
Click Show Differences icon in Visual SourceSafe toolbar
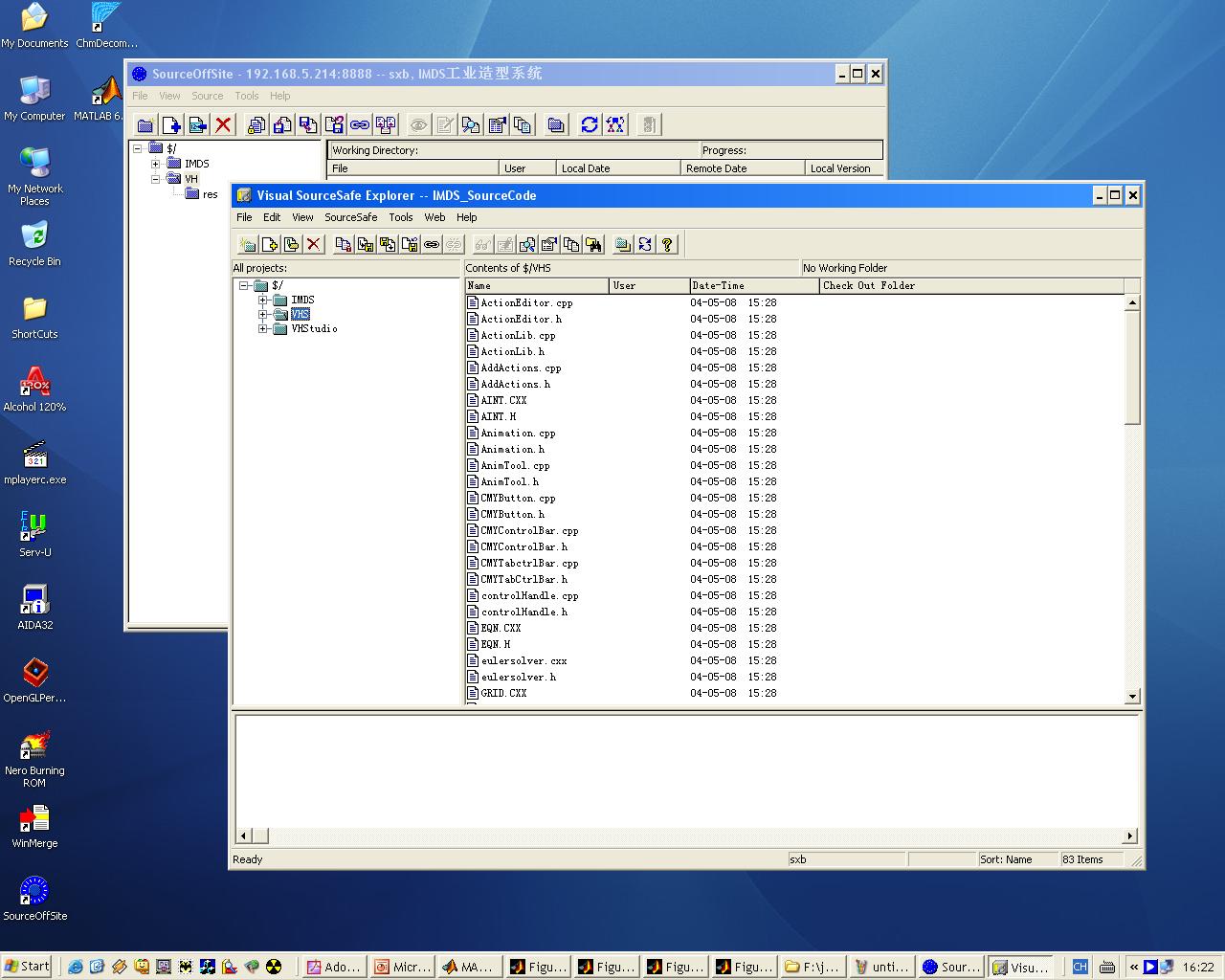coord(527,245)
